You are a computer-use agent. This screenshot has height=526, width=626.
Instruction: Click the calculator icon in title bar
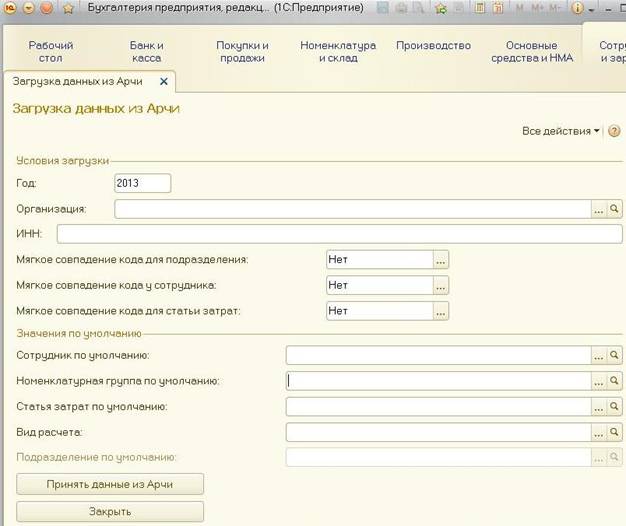click(x=479, y=8)
